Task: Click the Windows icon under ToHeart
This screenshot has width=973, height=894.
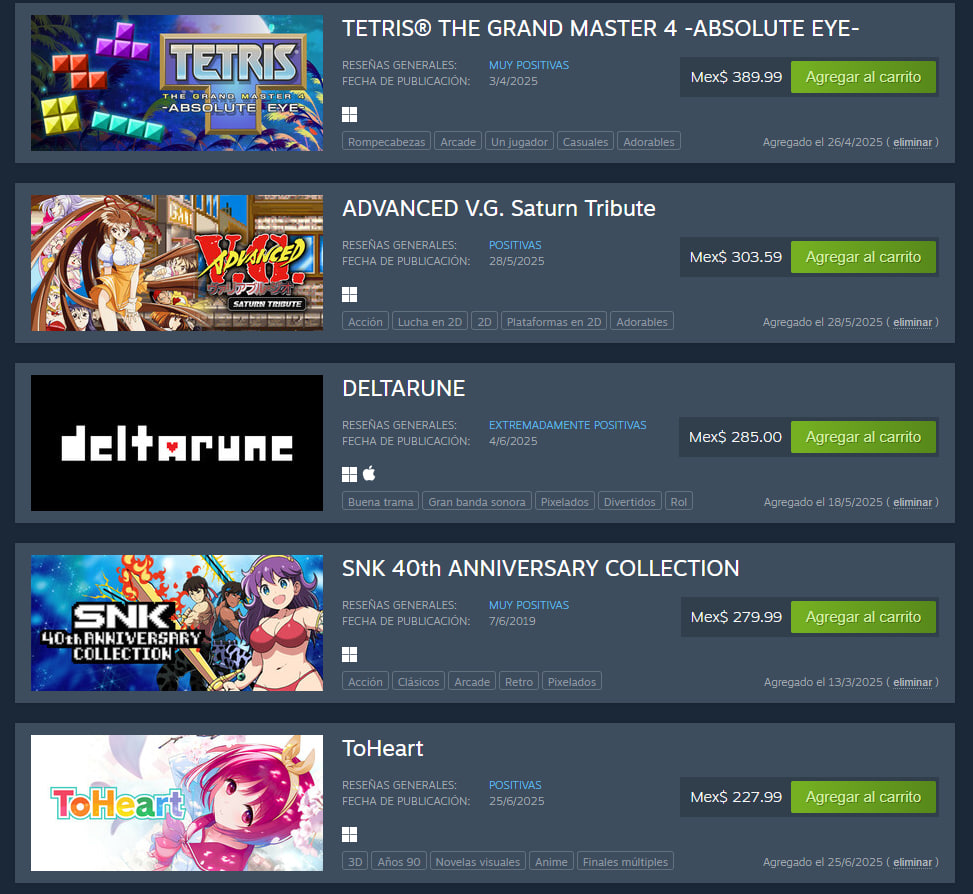Action: [349, 834]
